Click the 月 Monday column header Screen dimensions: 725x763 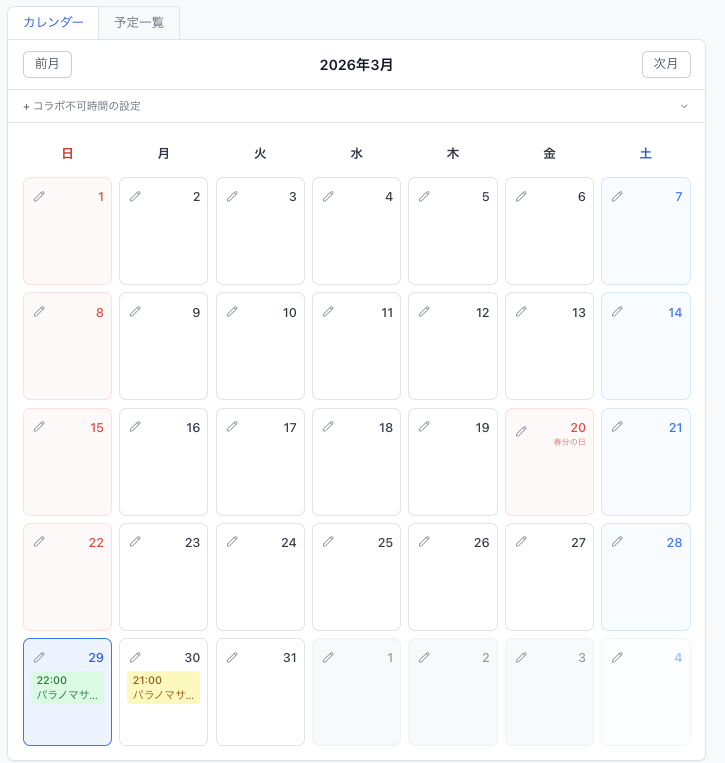click(163, 154)
